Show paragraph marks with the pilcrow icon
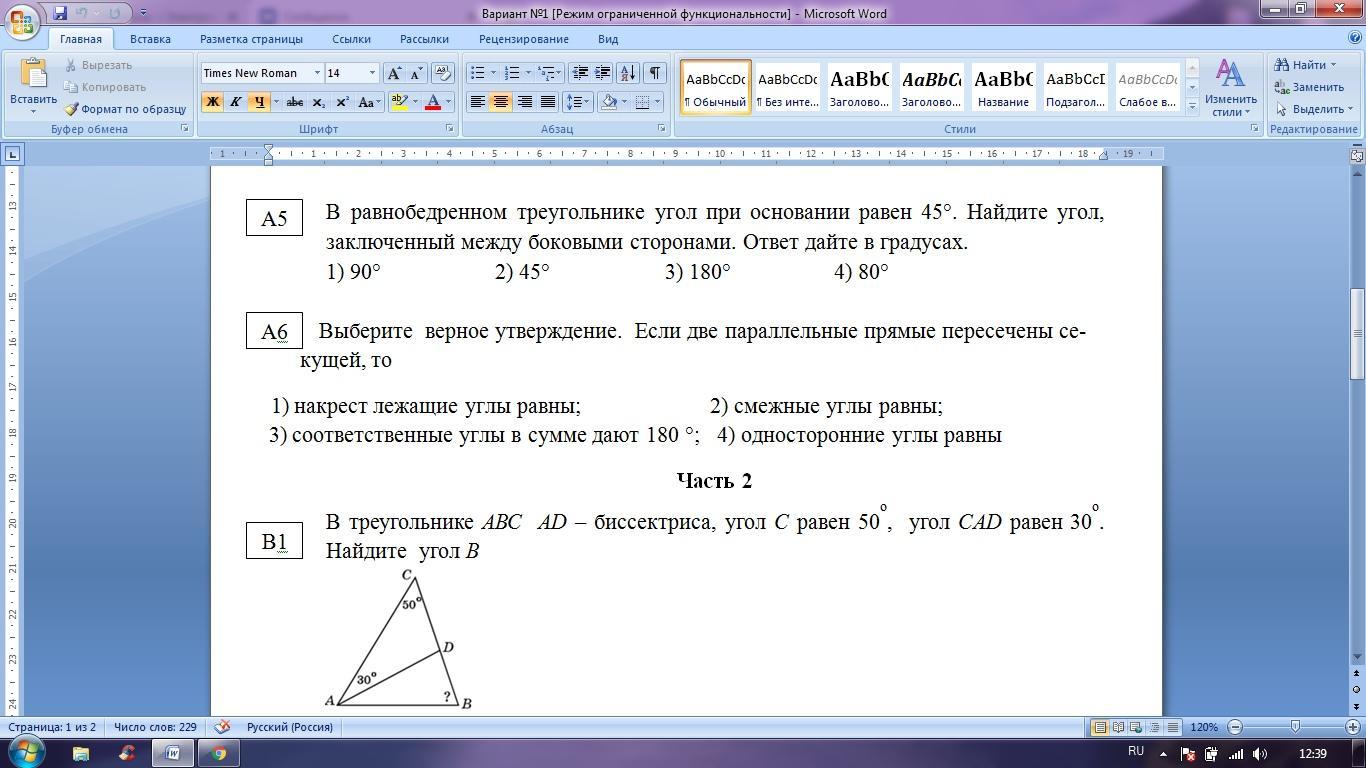The image size is (1366, 768). [x=654, y=73]
